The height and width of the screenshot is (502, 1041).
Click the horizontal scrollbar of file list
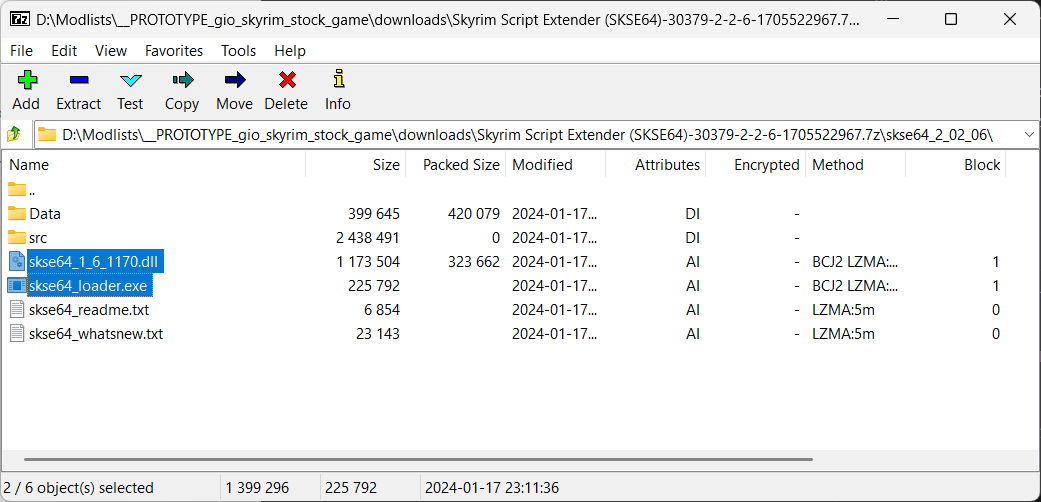(418, 459)
